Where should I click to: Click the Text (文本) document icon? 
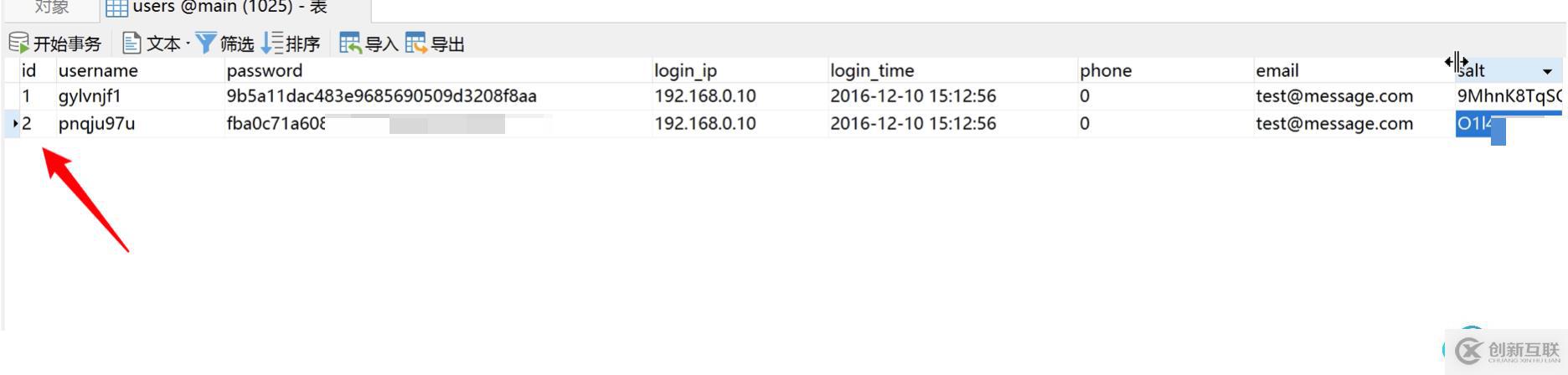tap(132, 43)
